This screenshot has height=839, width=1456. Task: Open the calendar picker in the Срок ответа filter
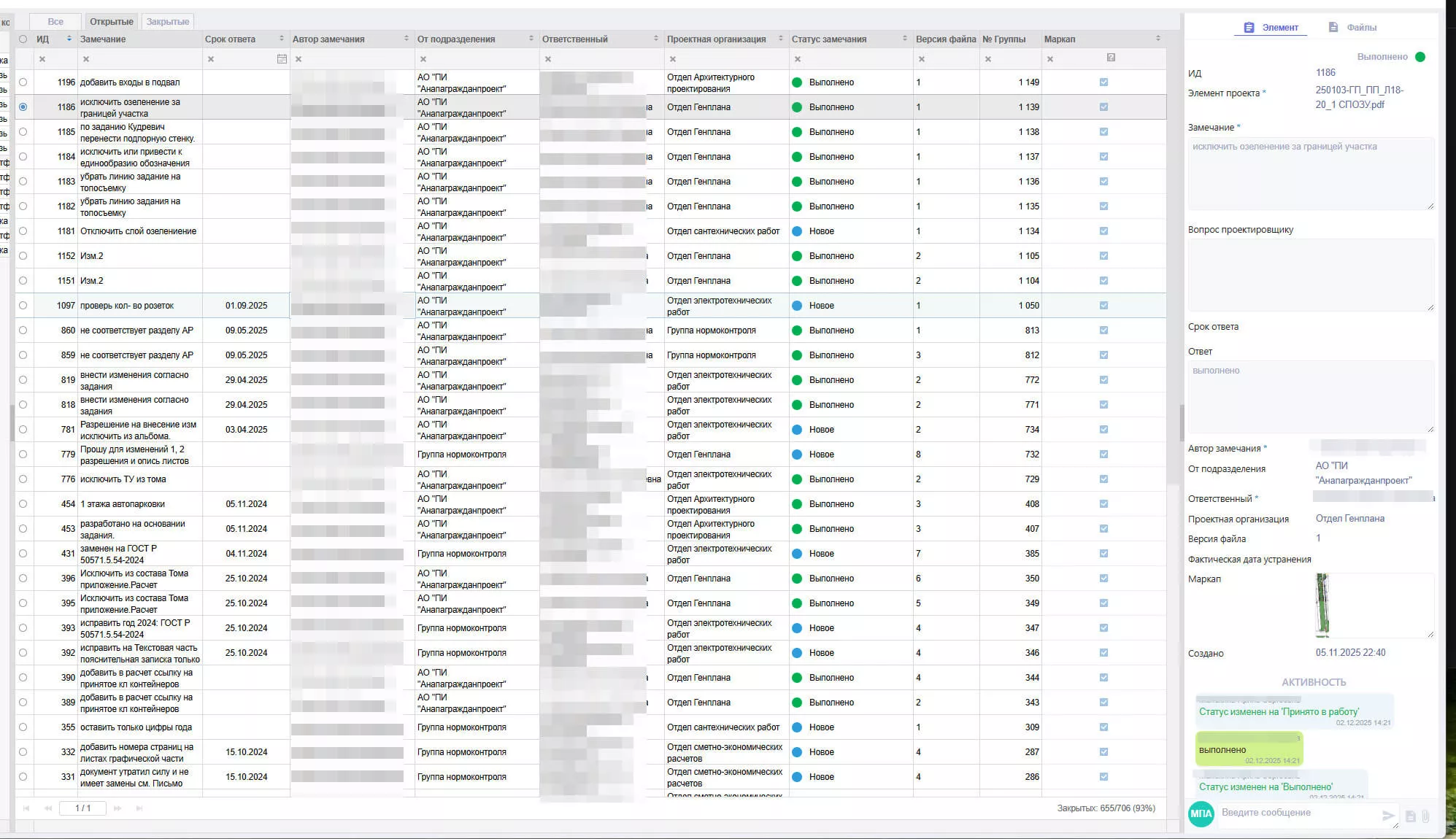click(x=282, y=59)
